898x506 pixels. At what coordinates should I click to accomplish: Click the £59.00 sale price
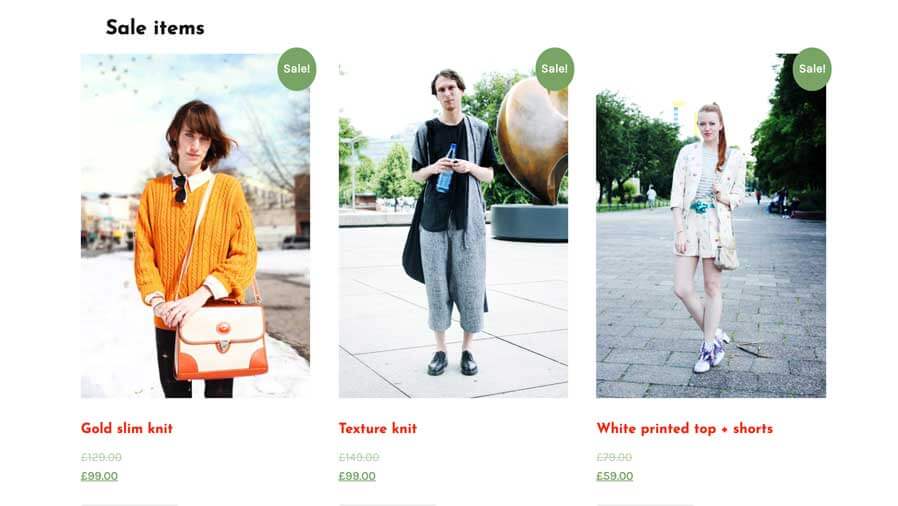[x=615, y=476]
